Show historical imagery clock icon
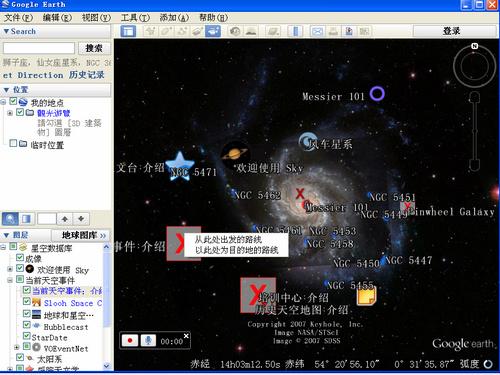 click(x=235, y=31)
